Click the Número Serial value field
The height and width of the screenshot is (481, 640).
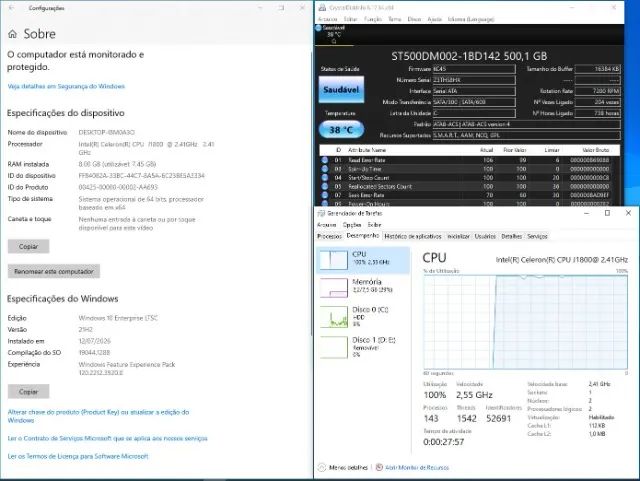pyautogui.click(x=474, y=80)
